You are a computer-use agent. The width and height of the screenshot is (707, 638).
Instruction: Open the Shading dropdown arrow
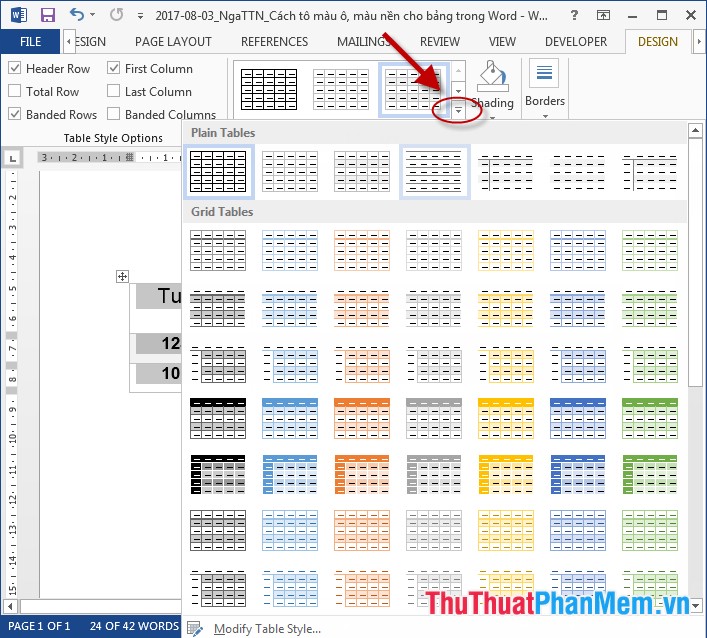[492, 118]
